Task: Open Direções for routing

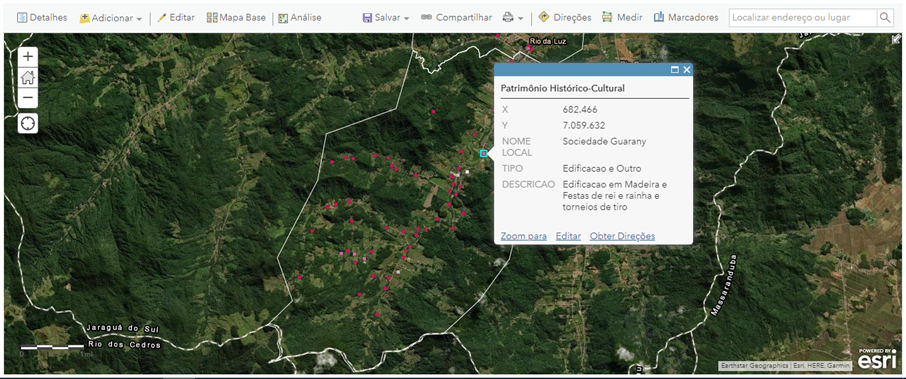Action: 565,17
